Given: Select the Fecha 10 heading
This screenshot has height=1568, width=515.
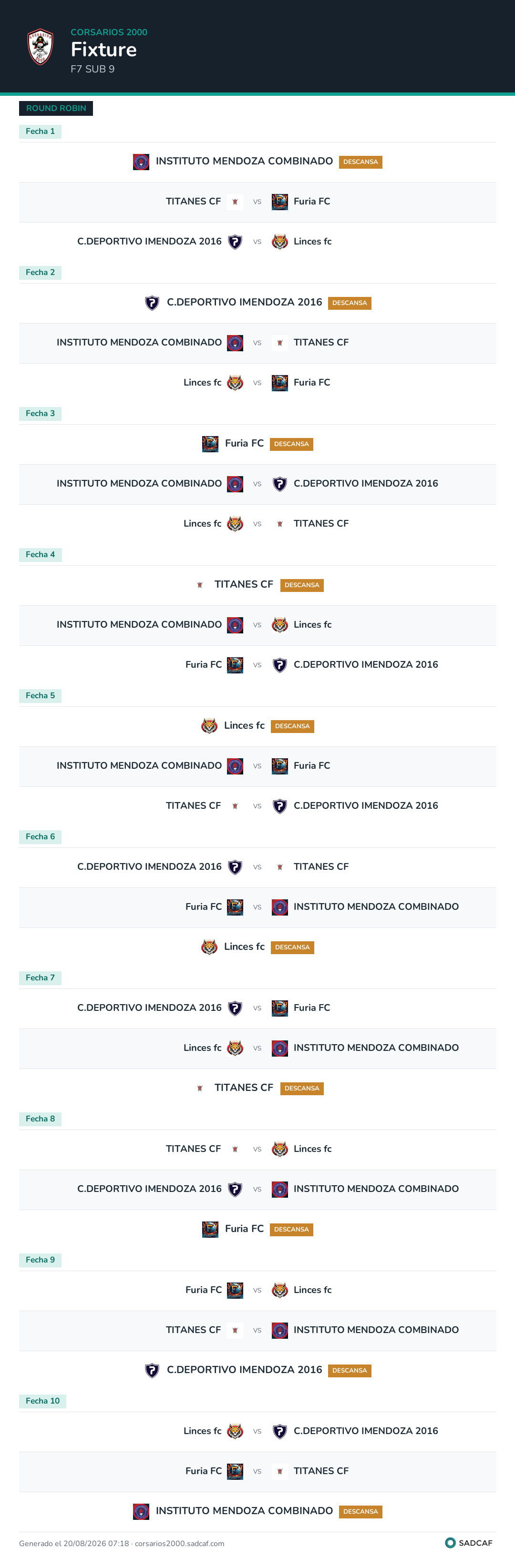Looking at the screenshot, I should (x=42, y=1401).
